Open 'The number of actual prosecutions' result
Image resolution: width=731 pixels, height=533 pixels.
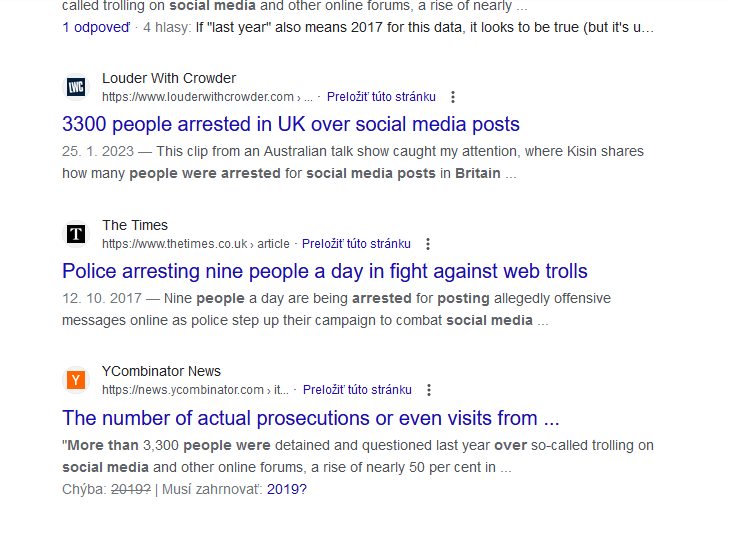pyautogui.click(x=310, y=418)
